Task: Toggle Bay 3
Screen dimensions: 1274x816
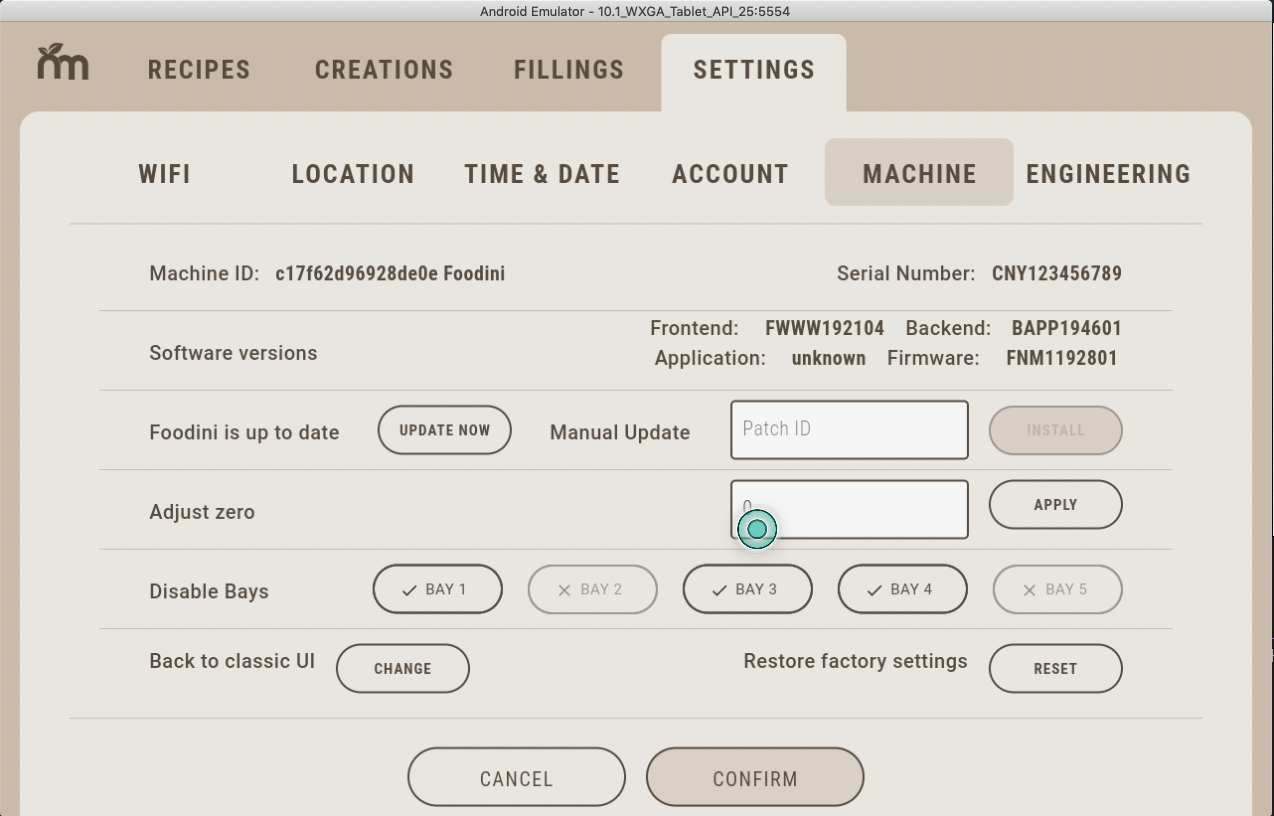Action: pyautogui.click(x=747, y=589)
